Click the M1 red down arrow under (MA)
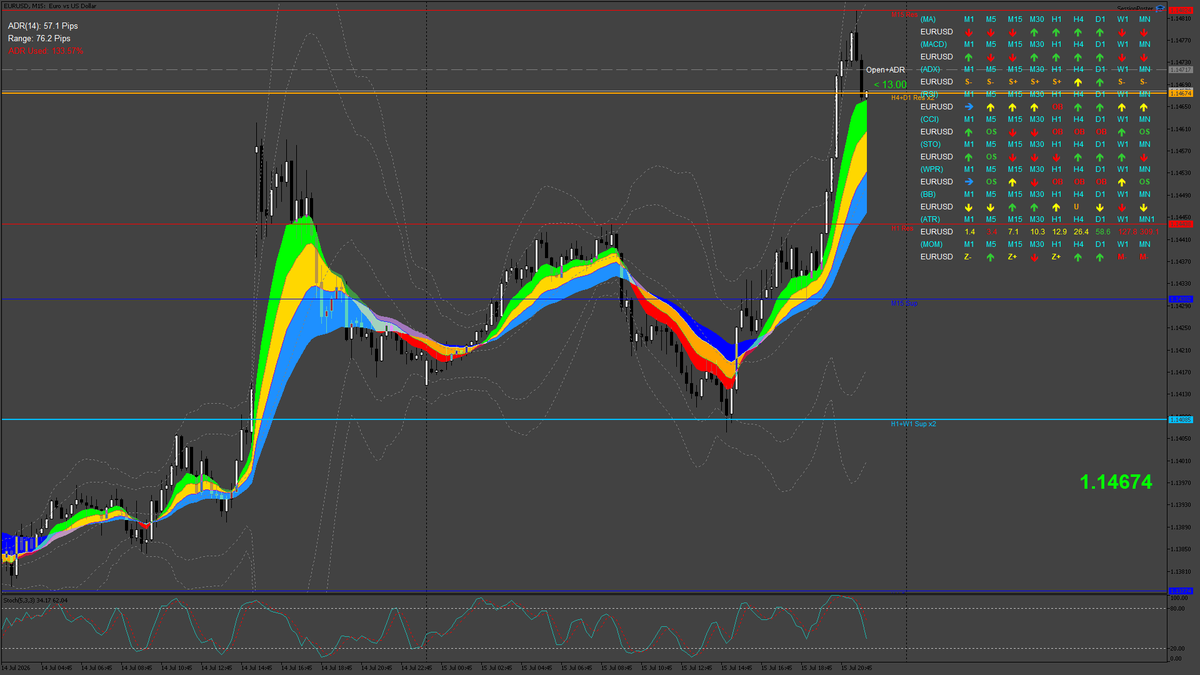Screen dimensions: 1200x675 (x=969, y=32)
